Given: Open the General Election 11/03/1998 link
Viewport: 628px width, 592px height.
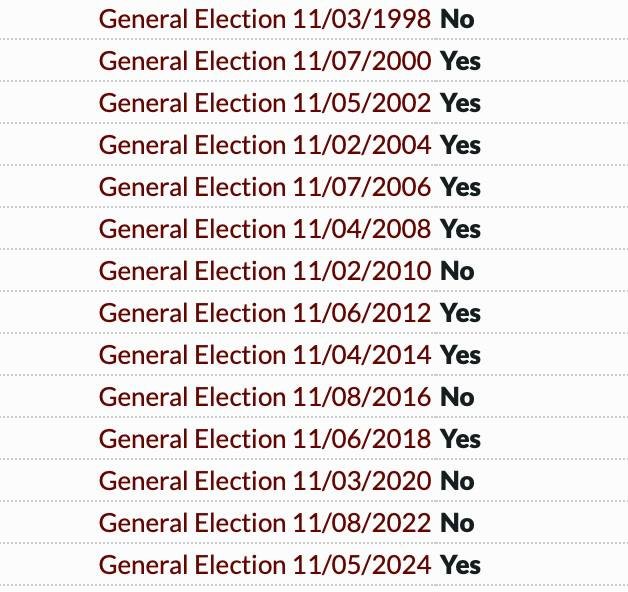Looking at the screenshot, I should [x=265, y=19].
